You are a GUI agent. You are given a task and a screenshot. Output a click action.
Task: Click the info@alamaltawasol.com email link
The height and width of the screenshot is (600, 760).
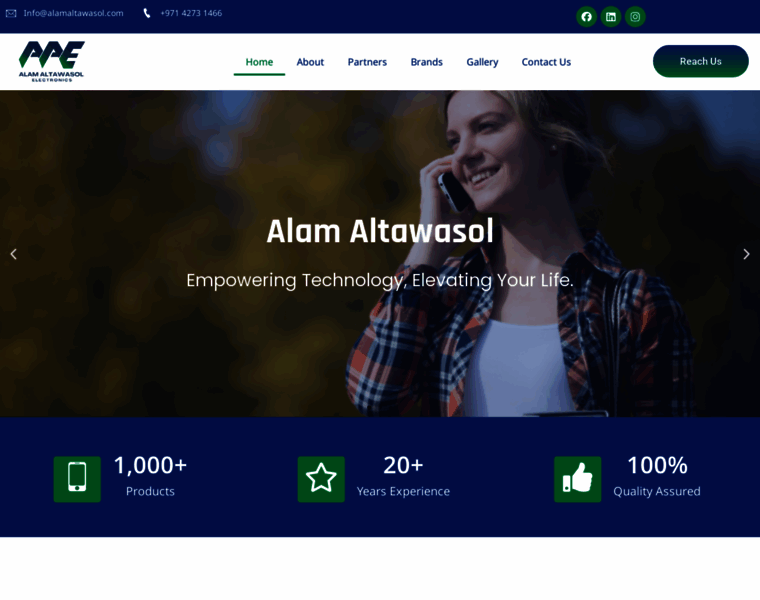click(x=74, y=13)
